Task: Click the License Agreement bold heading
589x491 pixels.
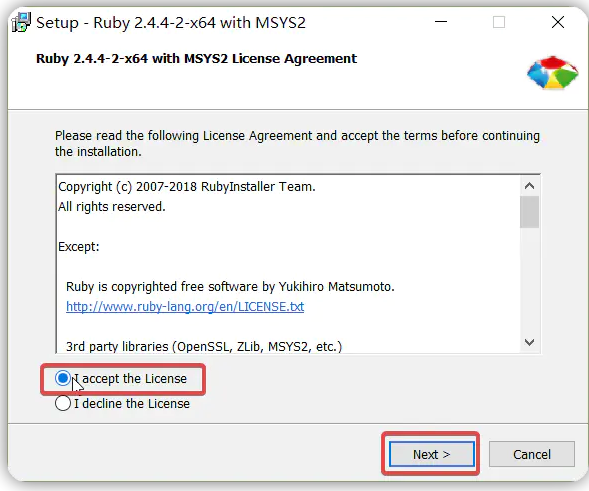Action: click(196, 59)
